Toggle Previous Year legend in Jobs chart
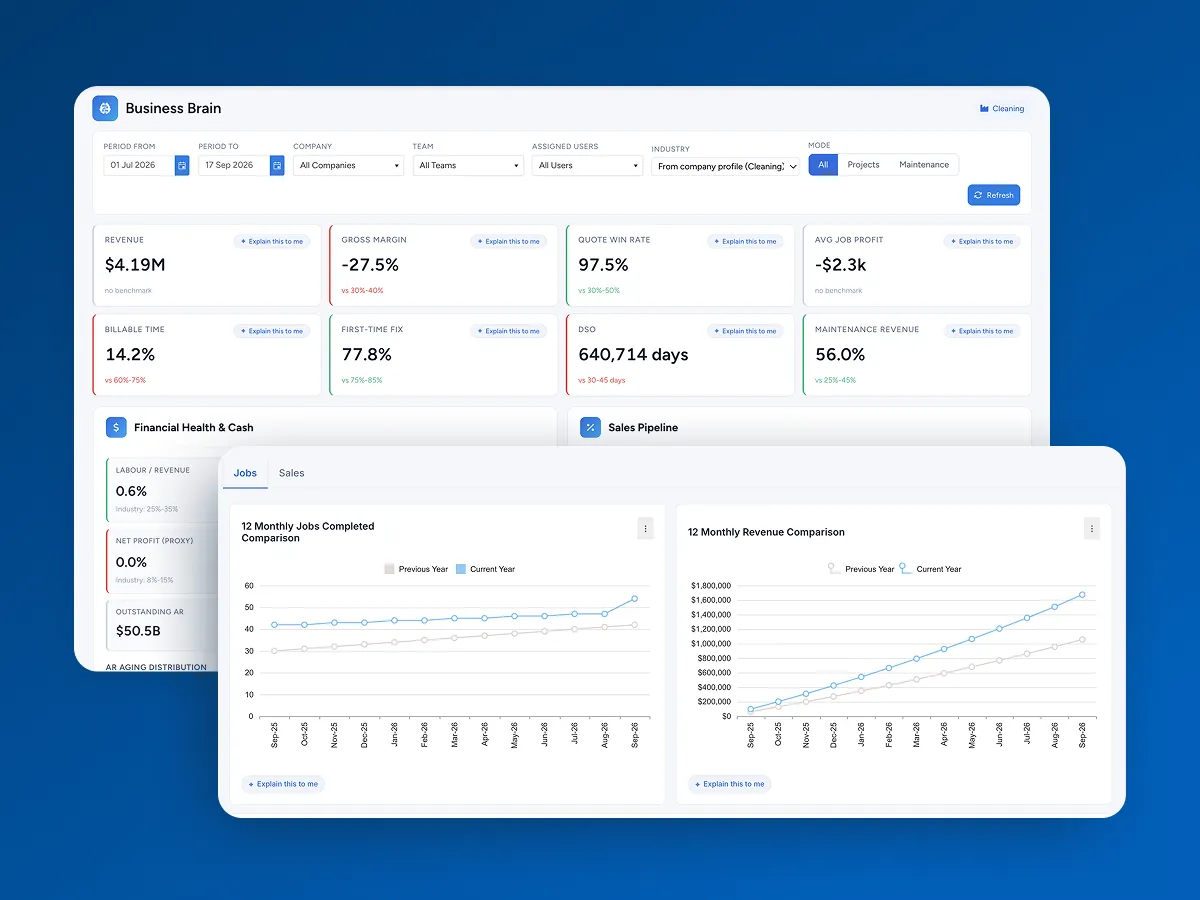Image resolution: width=1200 pixels, height=900 pixels. tap(416, 569)
